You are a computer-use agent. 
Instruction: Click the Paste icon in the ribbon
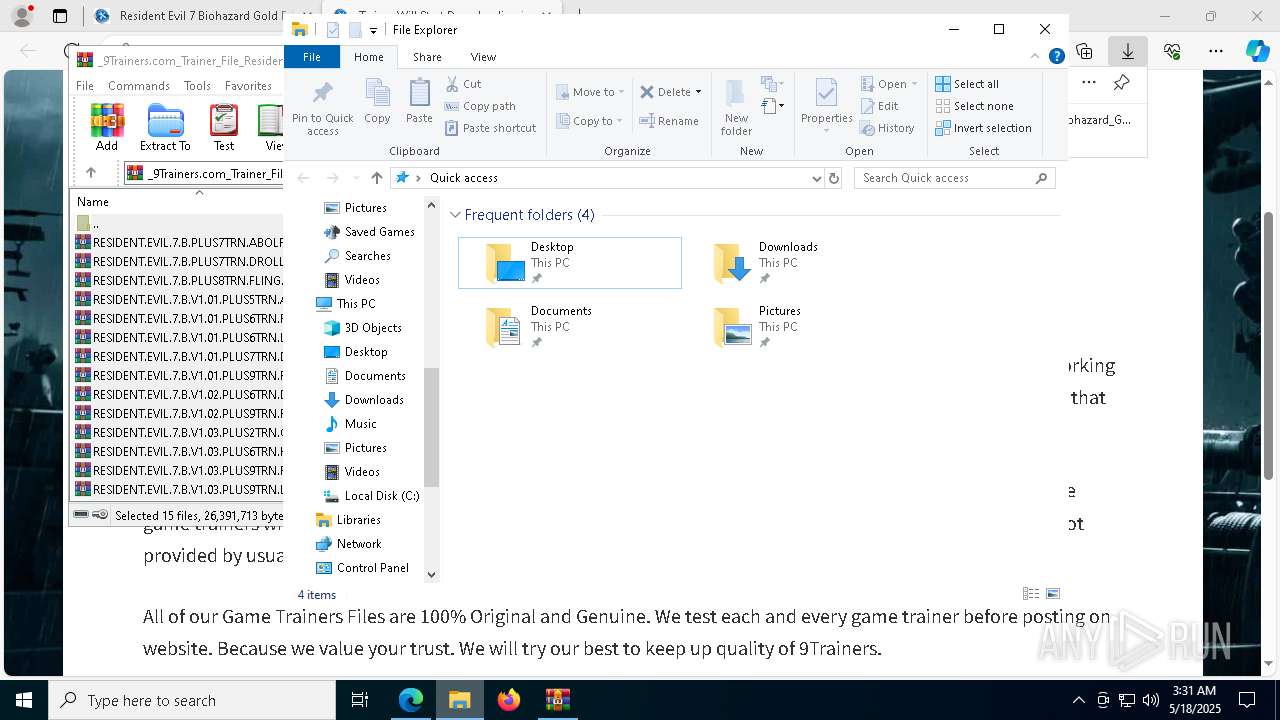coord(419,102)
